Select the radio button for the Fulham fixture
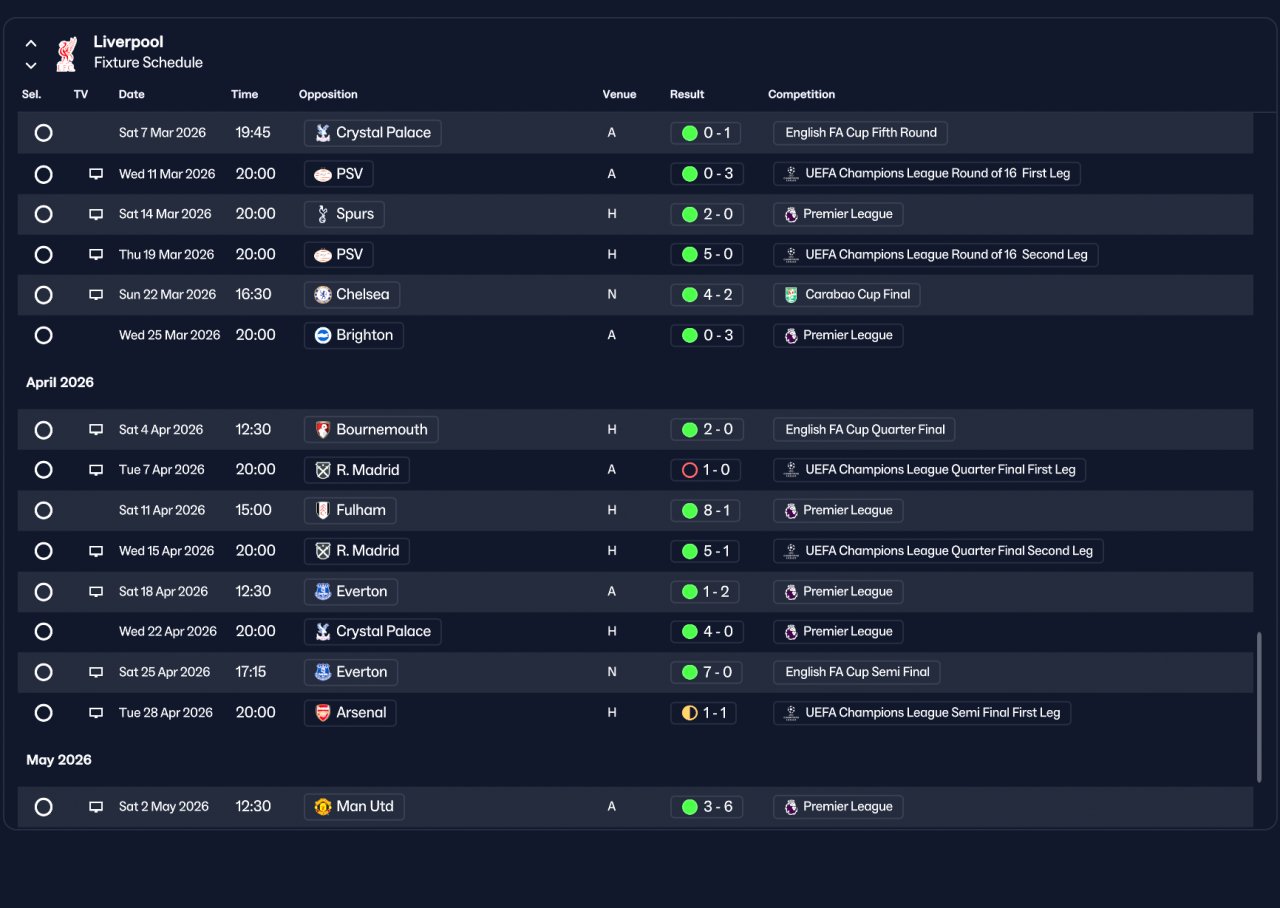 coord(43,511)
